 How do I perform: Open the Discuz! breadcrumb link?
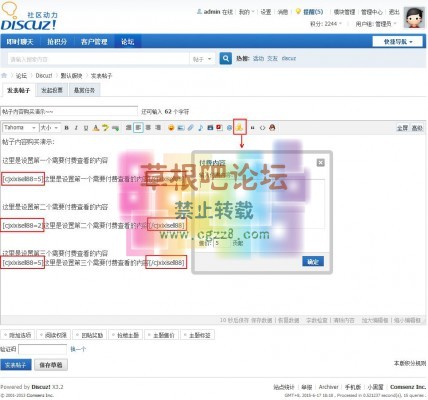point(44,76)
